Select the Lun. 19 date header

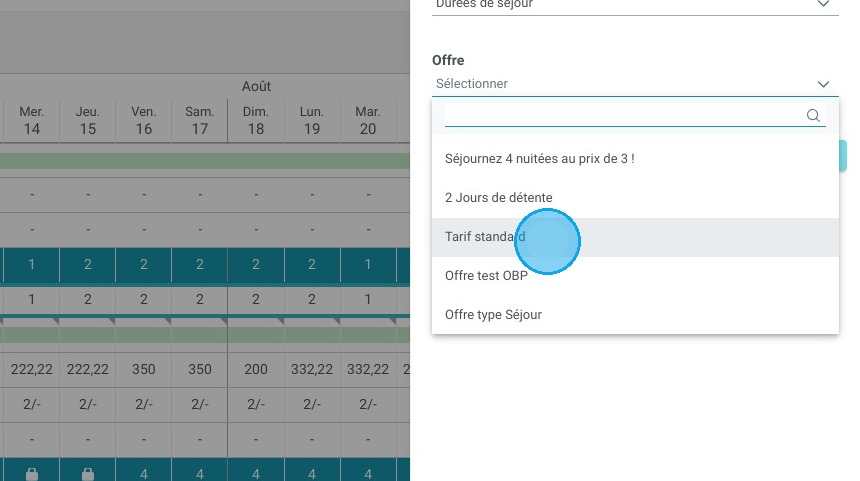coord(312,121)
